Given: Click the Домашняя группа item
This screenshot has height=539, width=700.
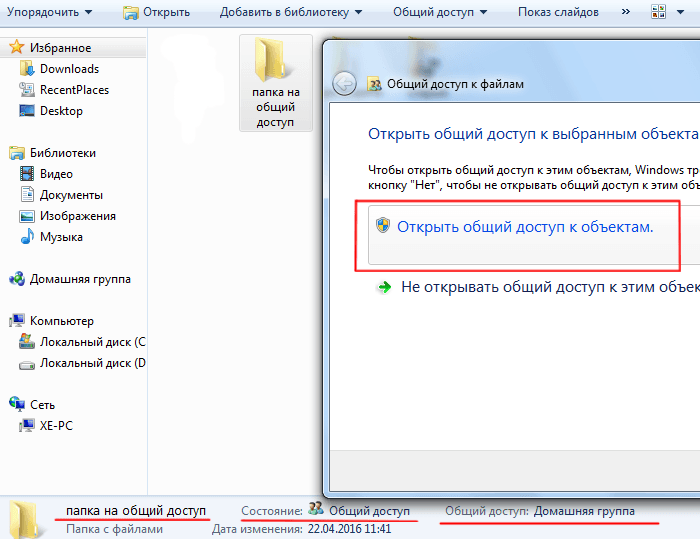Looking at the screenshot, I should pyautogui.click(x=80, y=279).
